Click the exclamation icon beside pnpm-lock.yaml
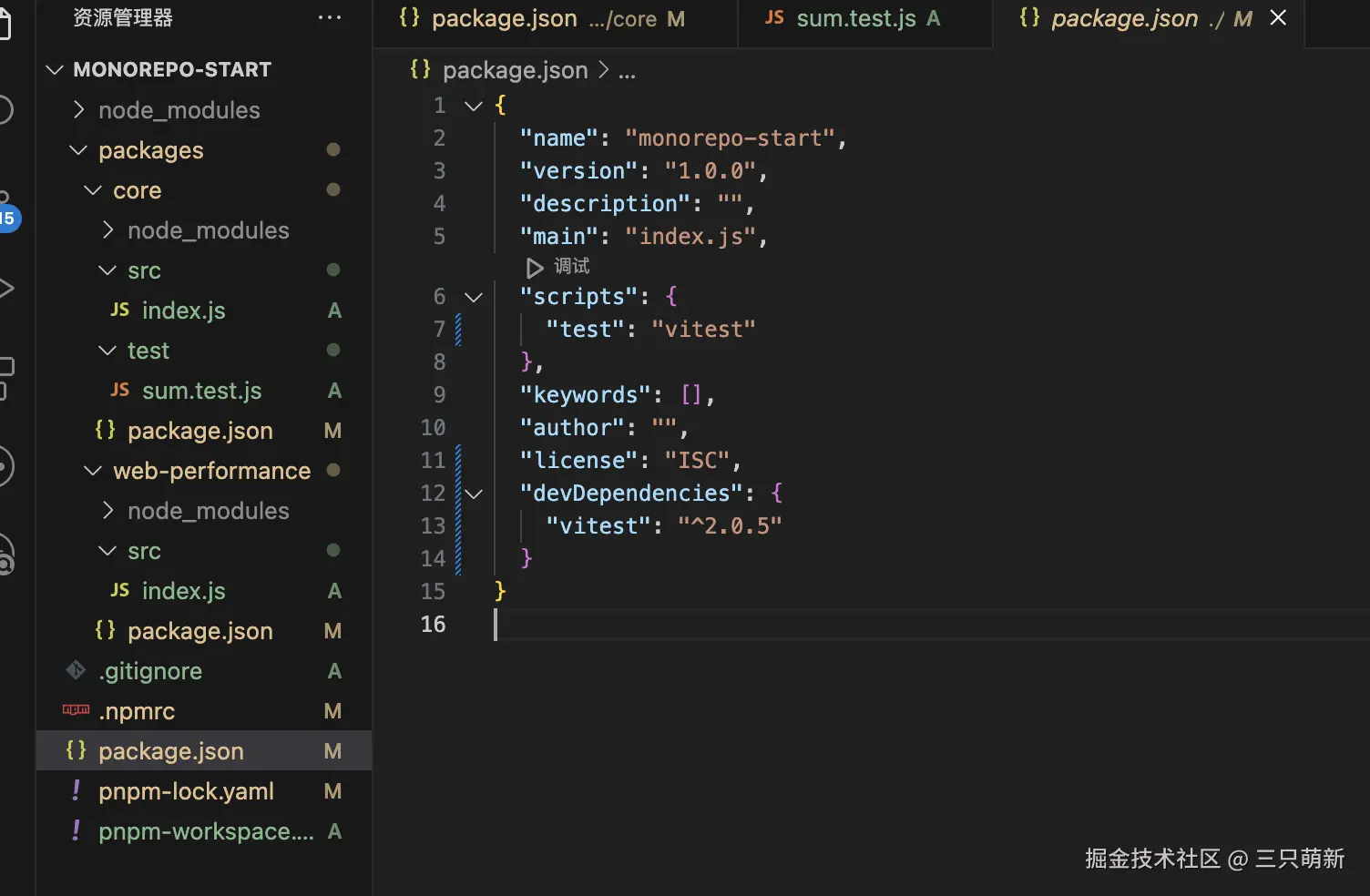This screenshot has height=896, width=1370. 76,790
